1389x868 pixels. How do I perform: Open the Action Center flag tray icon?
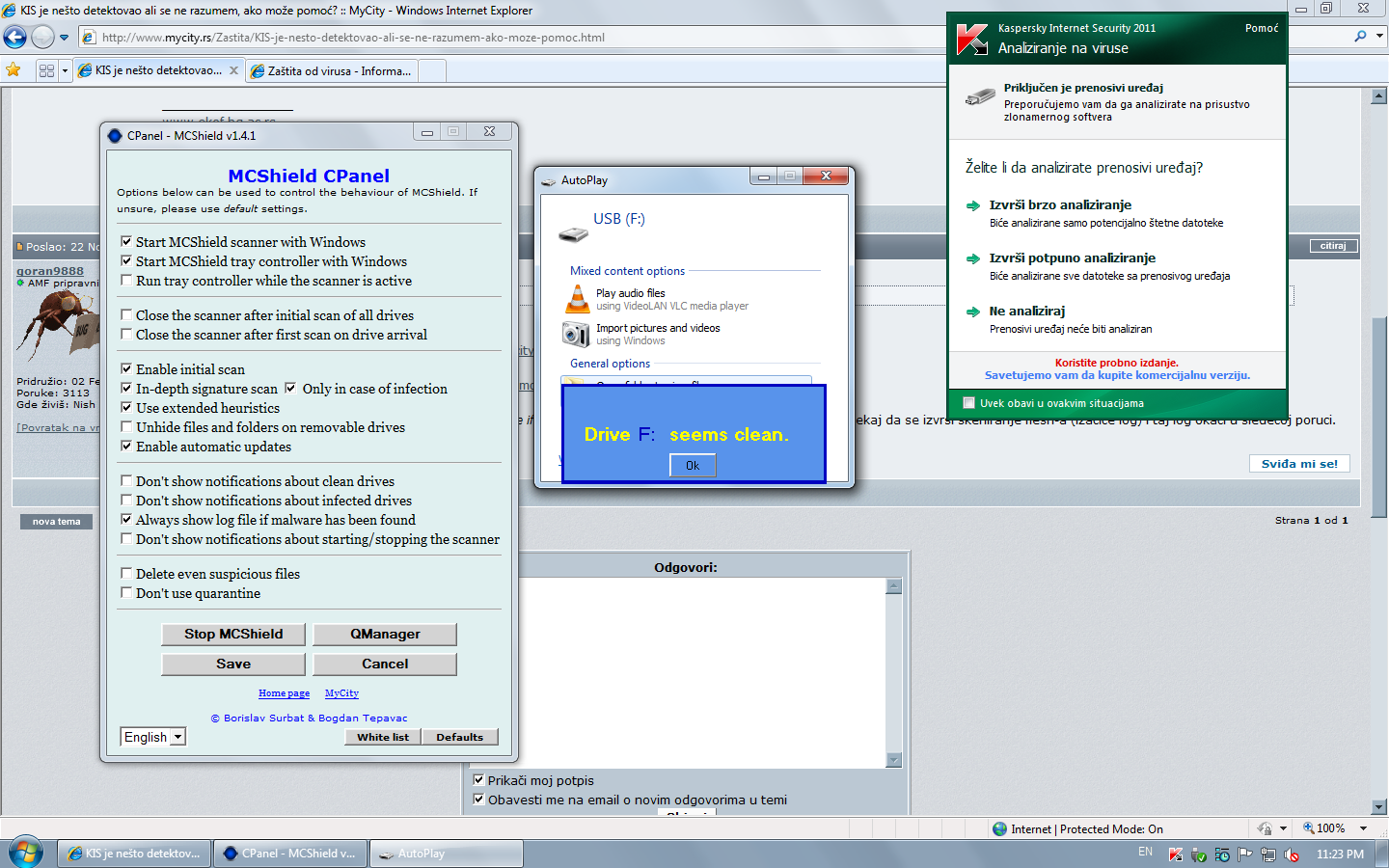[1245, 854]
